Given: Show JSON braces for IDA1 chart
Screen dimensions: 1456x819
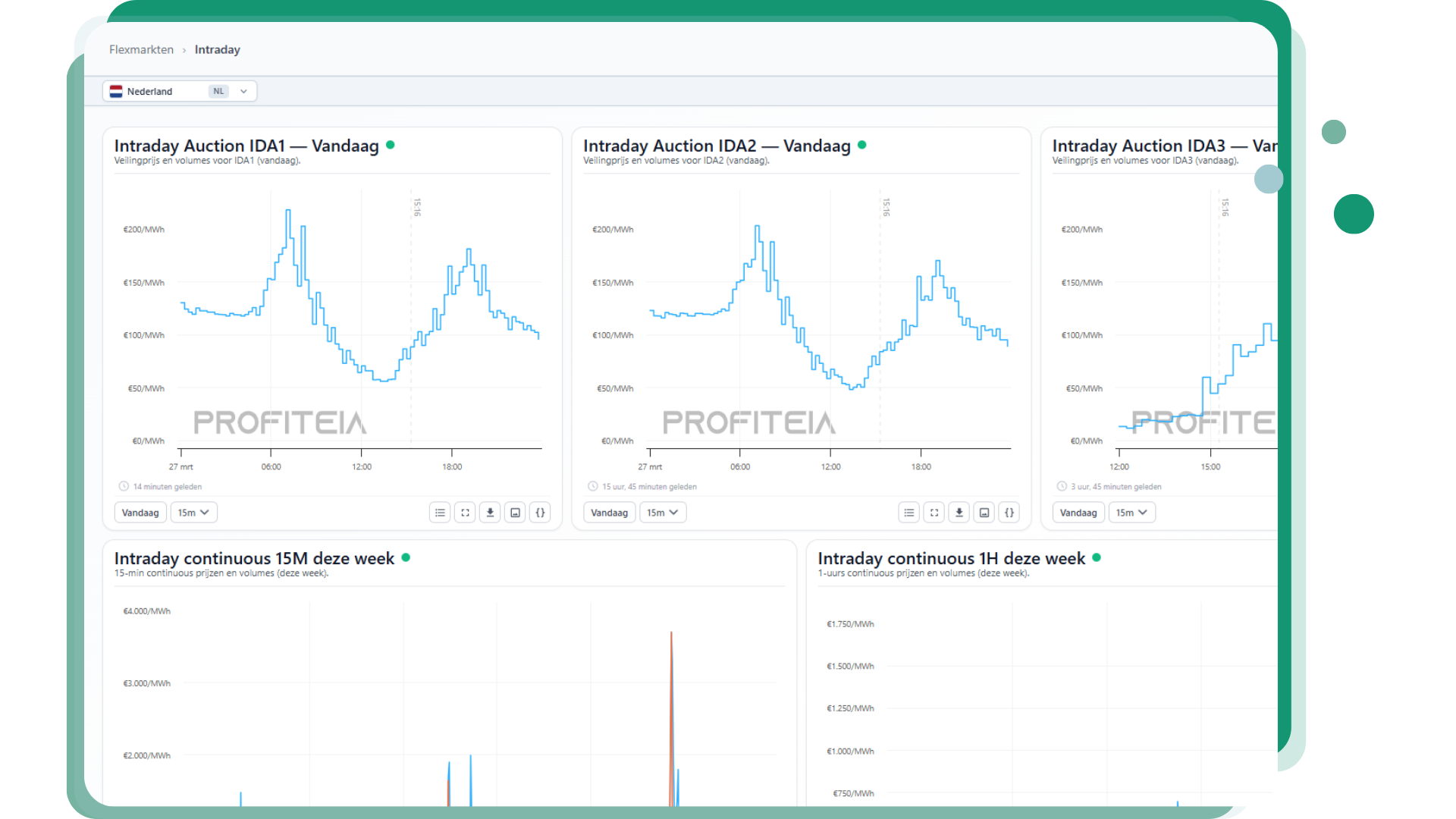Looking at the screenshot, I should (x=540, y=513).
